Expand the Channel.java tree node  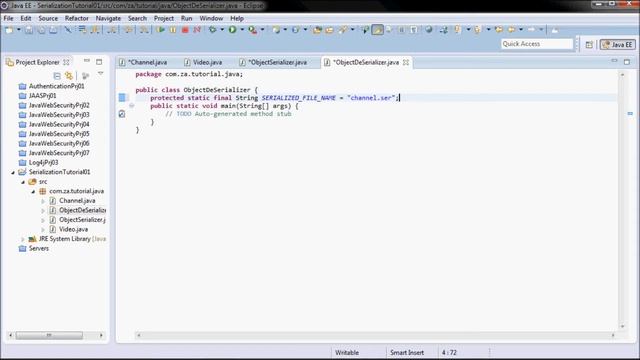pyautogui.click(x=43, y=201)
